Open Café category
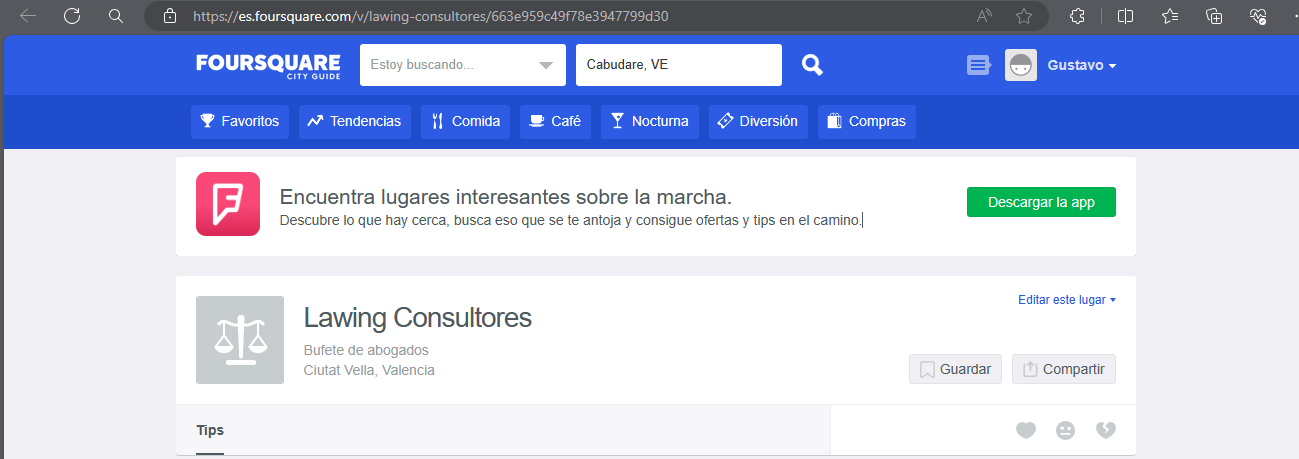The width and height of the screenshot is (1299, 459). point(556,121)
